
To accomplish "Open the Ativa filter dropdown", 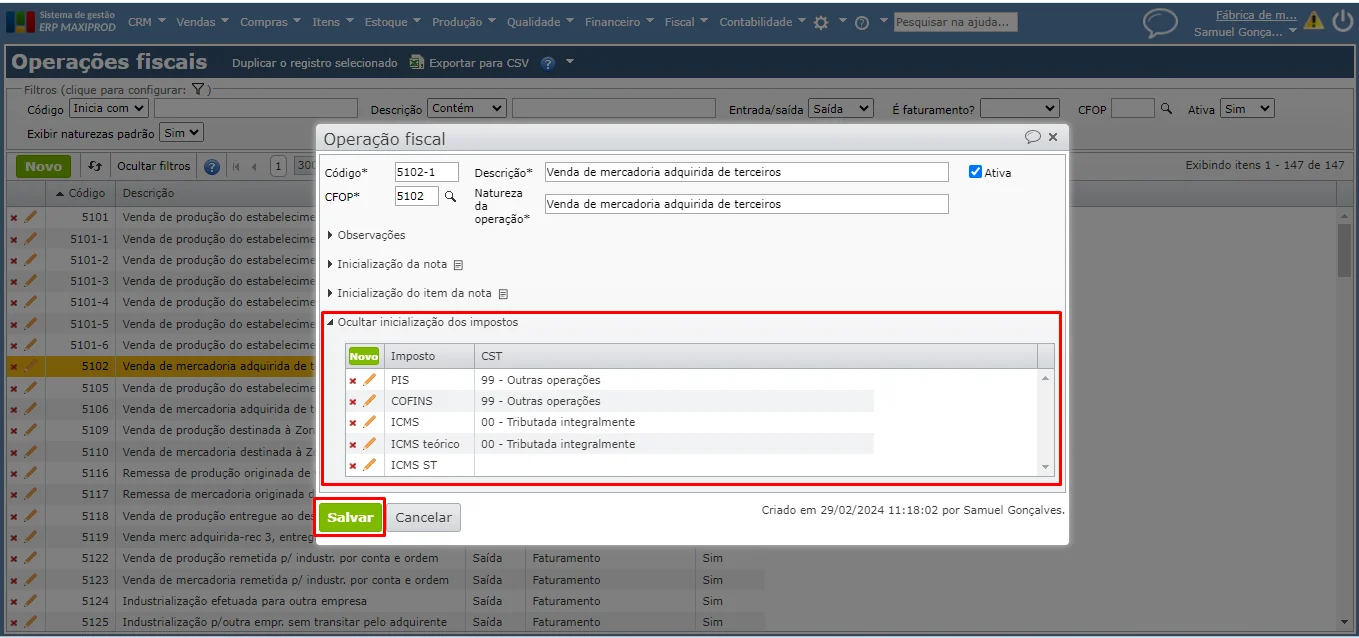I will [x=1247, y=108].
